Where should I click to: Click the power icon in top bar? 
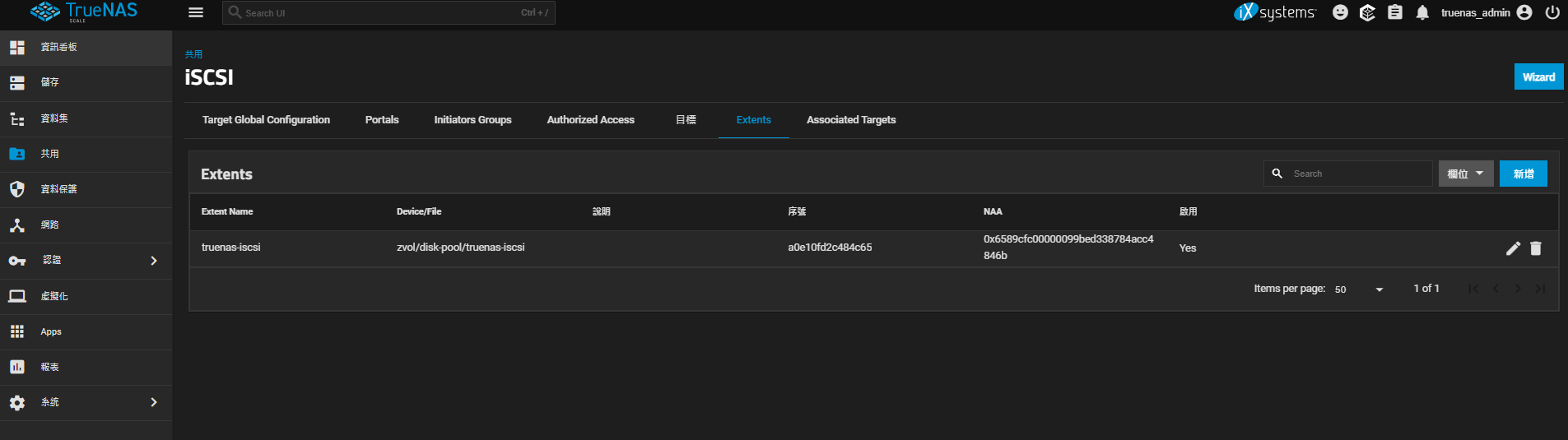click(1552, 12)
